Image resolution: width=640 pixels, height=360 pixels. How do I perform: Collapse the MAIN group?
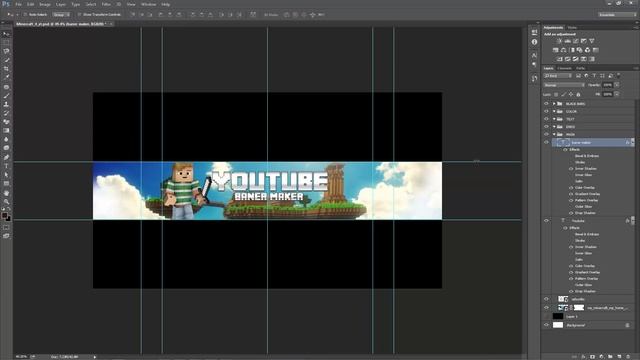coord(554,134)
